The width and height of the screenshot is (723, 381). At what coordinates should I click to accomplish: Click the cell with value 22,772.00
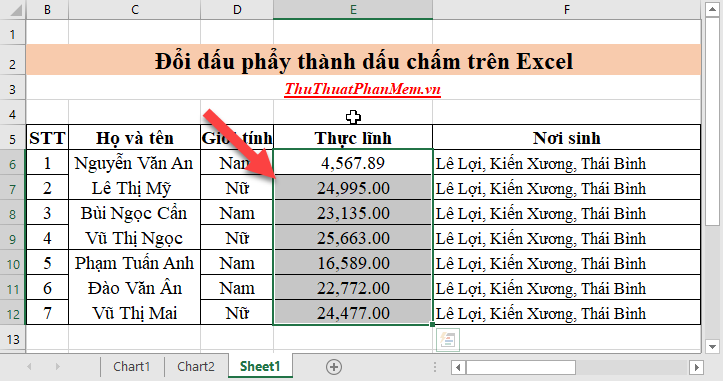353,288
